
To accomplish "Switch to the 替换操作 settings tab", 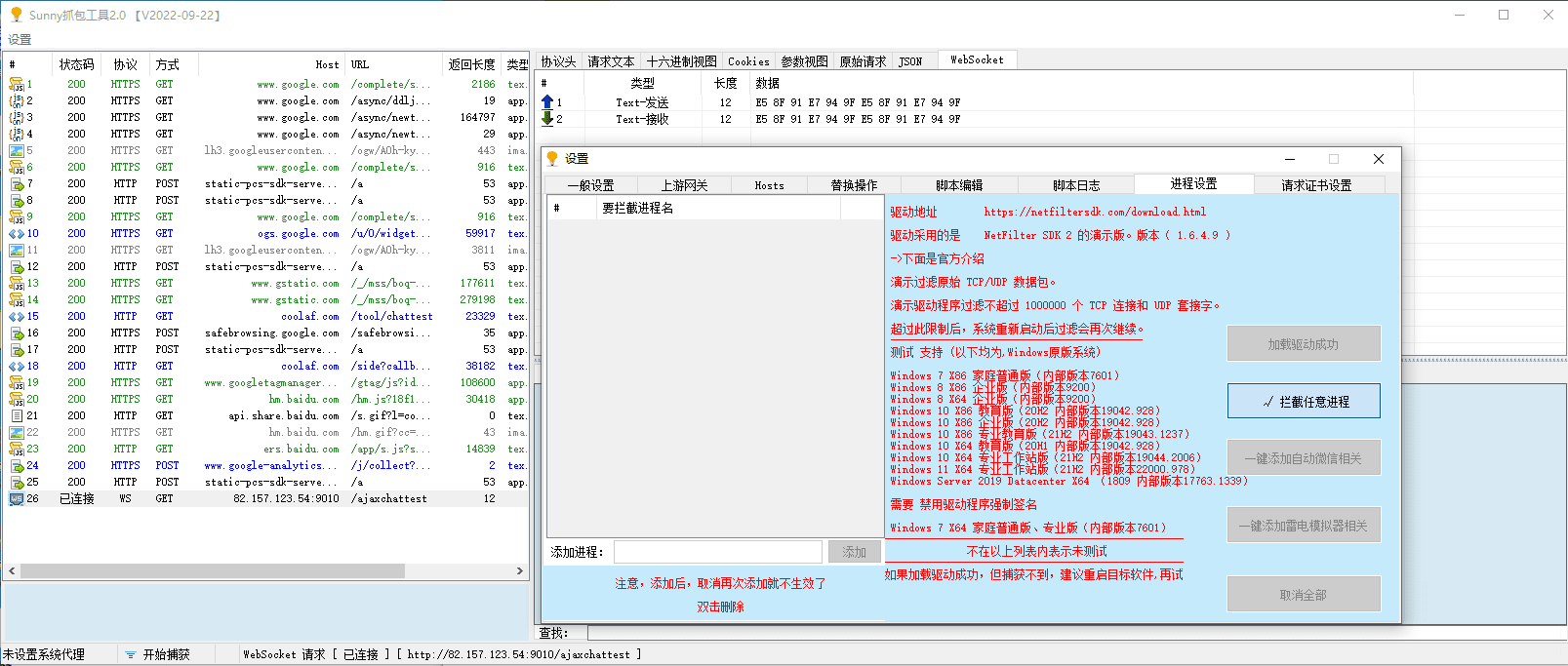I will tap(855, 185).
